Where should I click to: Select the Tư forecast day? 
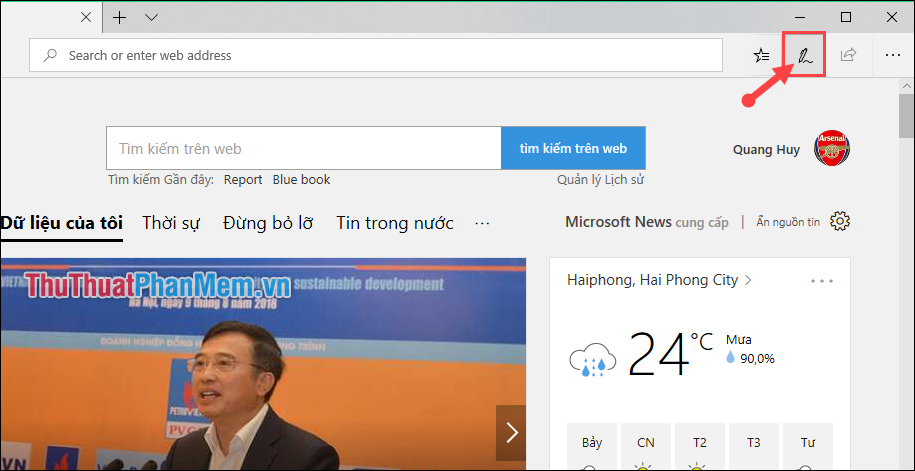point(808,447)
